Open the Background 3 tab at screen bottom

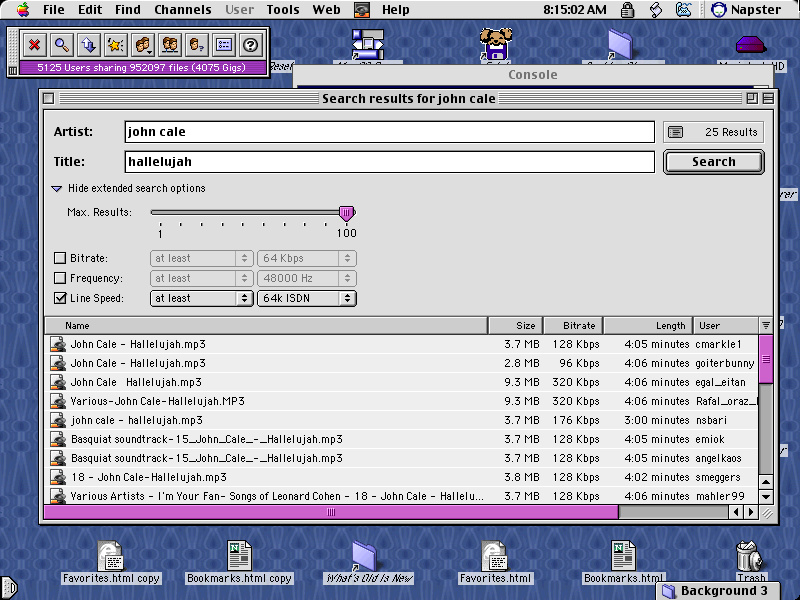coord(718,591)
